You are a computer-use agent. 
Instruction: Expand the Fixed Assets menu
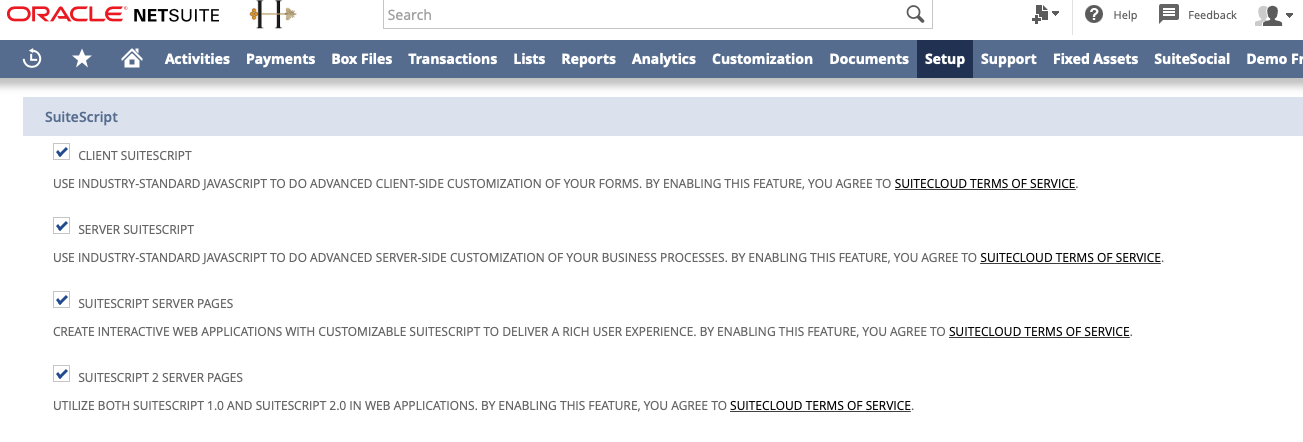click(x=1095, y=59)
